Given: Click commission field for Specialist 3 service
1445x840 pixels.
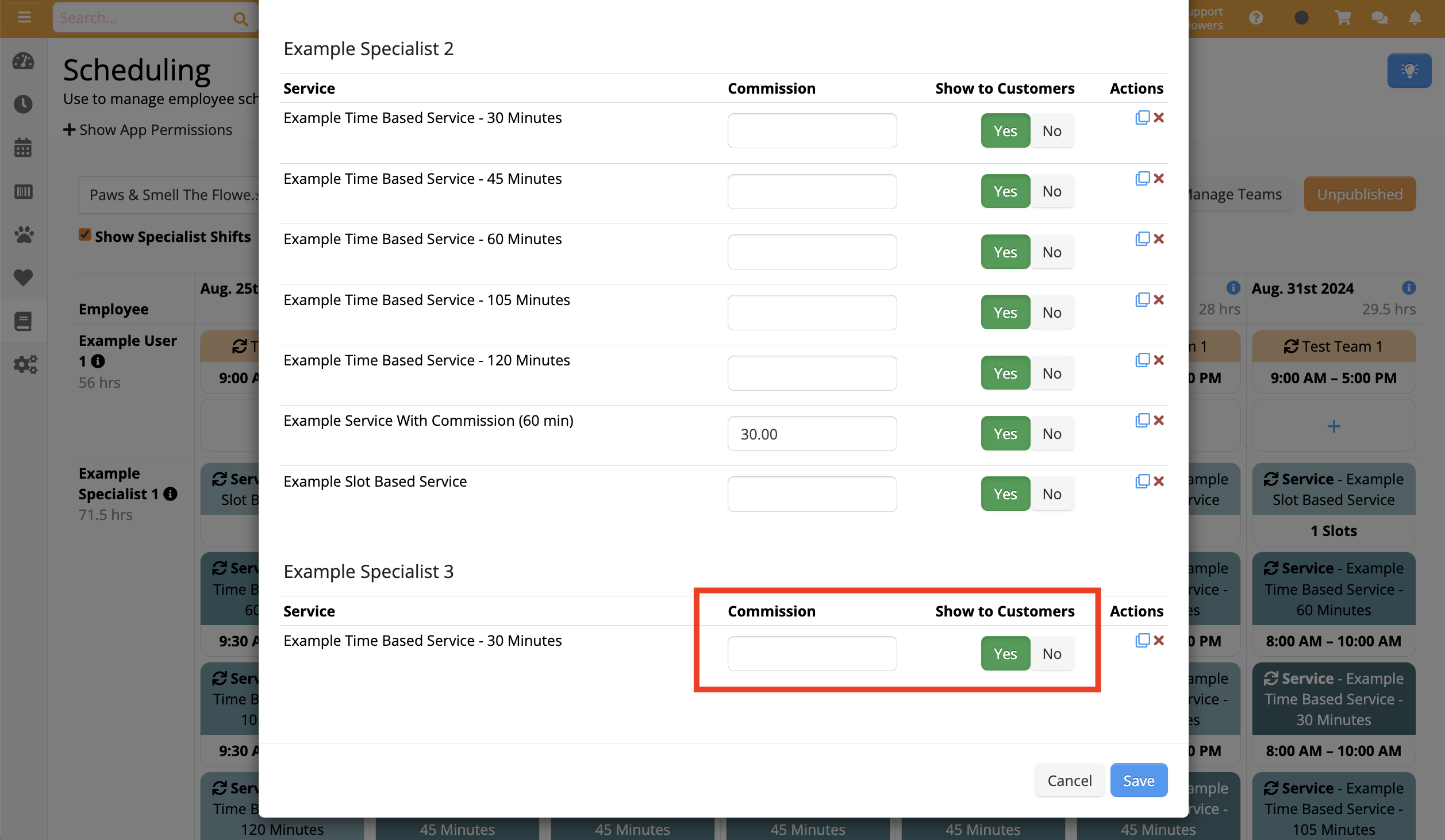Looking at the screenshot, I should (x=812, y=654).
